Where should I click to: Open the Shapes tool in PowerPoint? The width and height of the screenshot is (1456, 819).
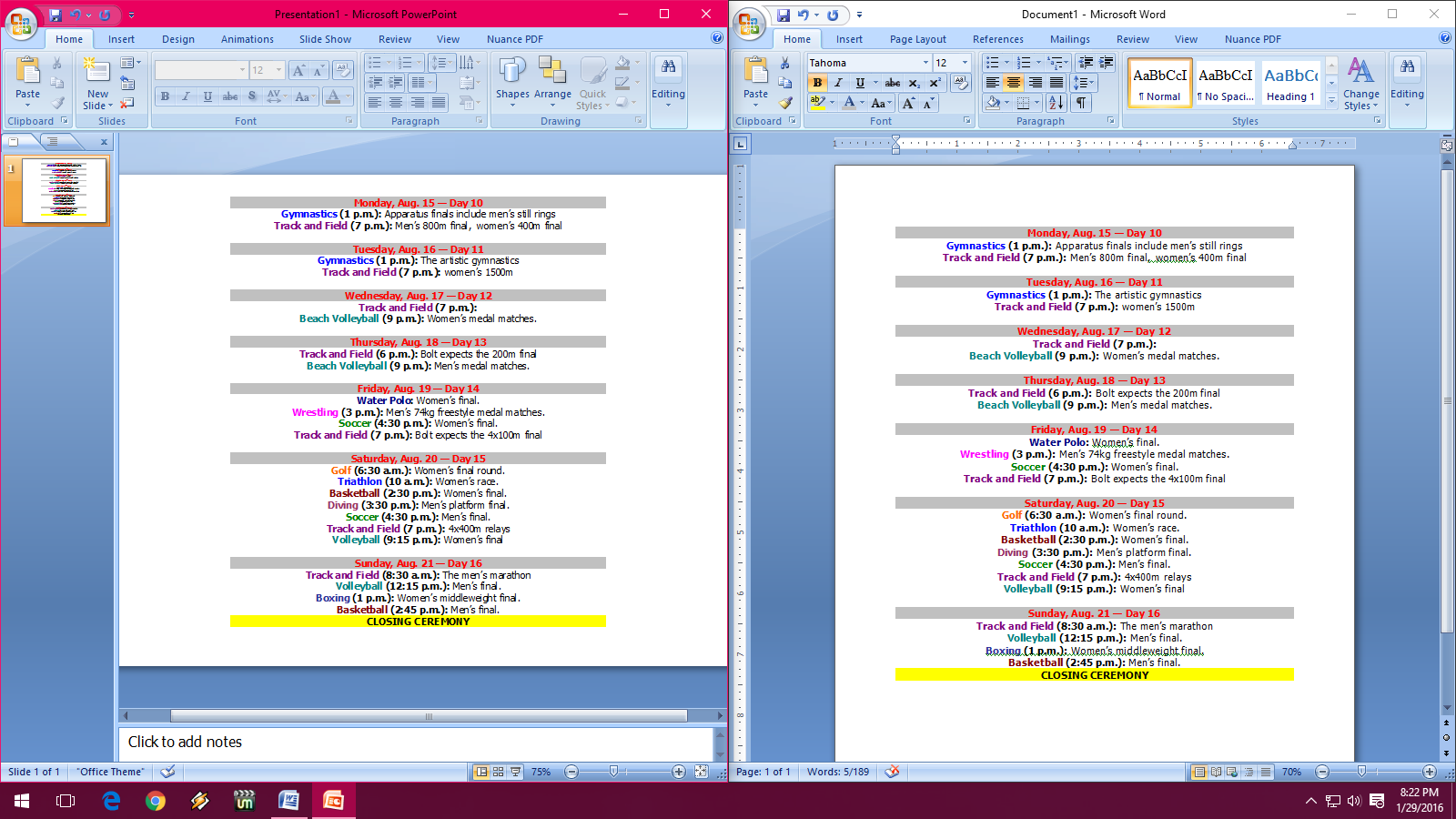point(512,82)
